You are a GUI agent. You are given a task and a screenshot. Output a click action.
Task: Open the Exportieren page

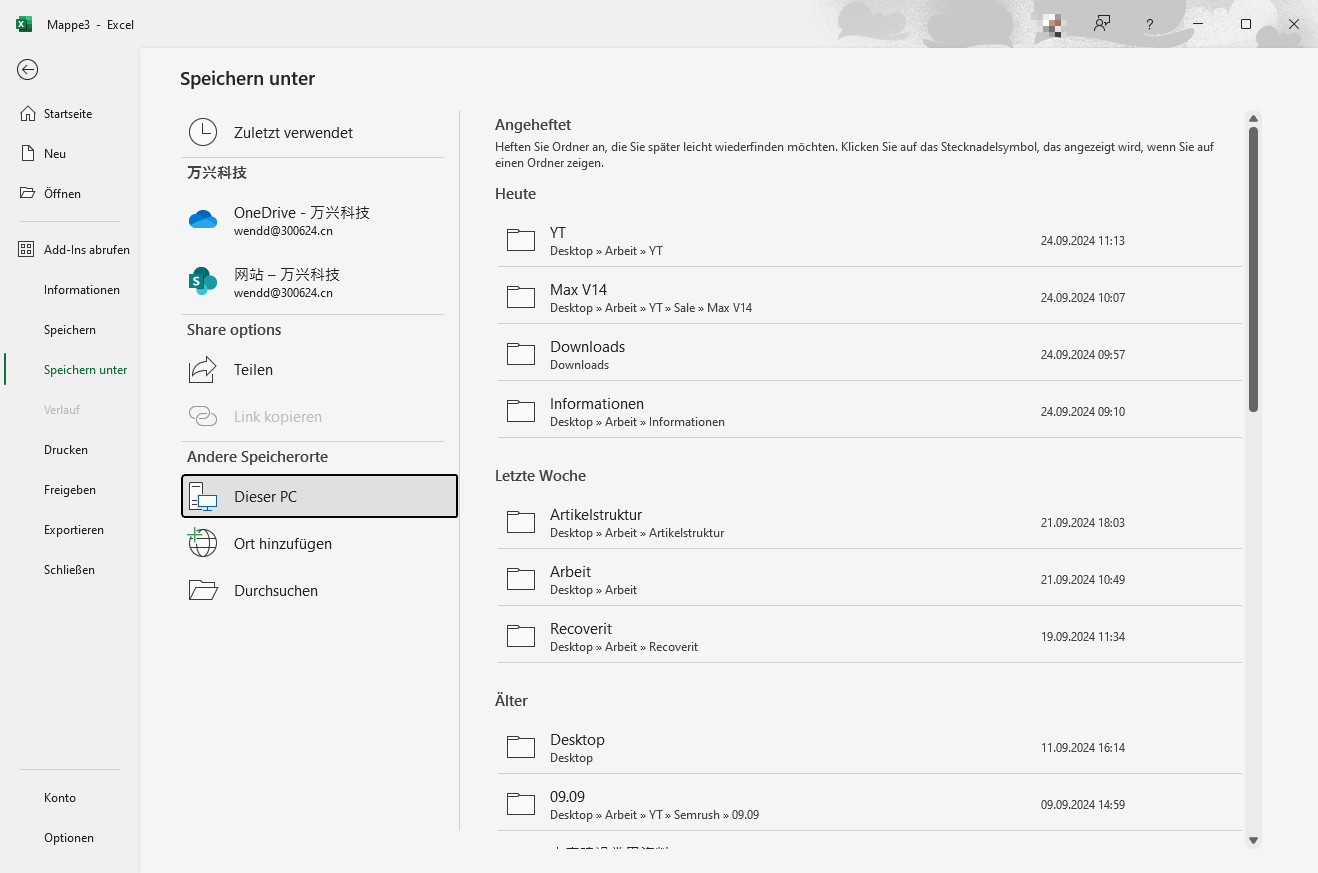(x=74, y=530)
